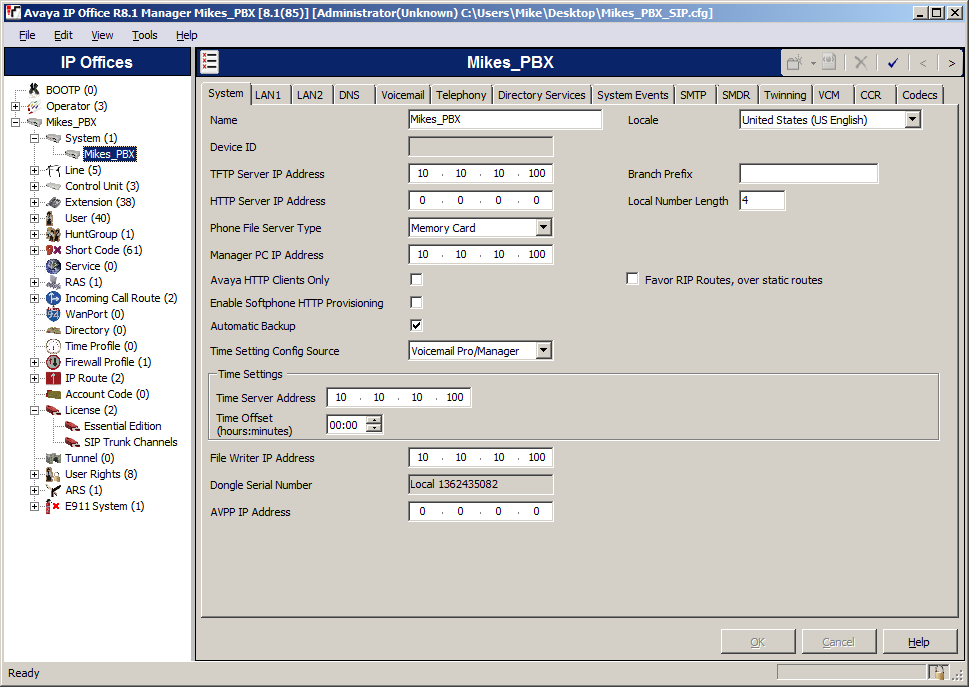This screenshot has width=969, height=687.
Task: Select the Essential Edition license item
Action: point(122,426)
